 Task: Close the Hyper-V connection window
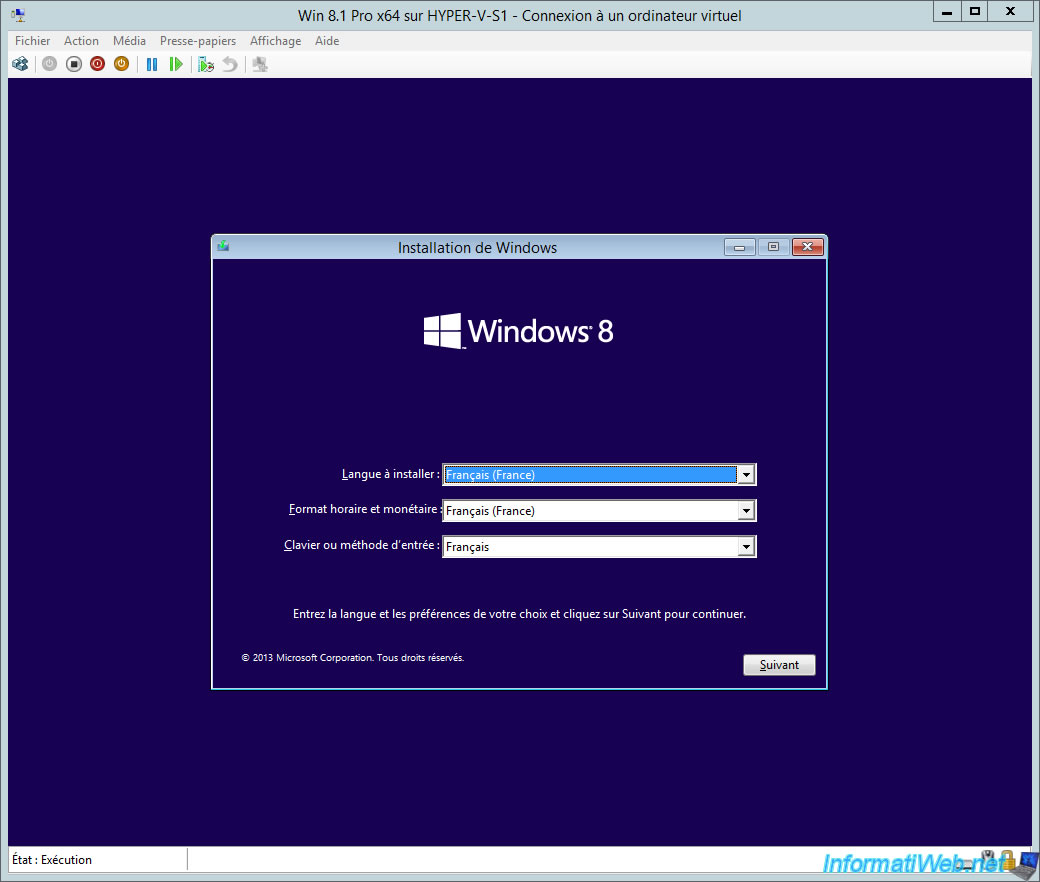(x=1011, y=11)
